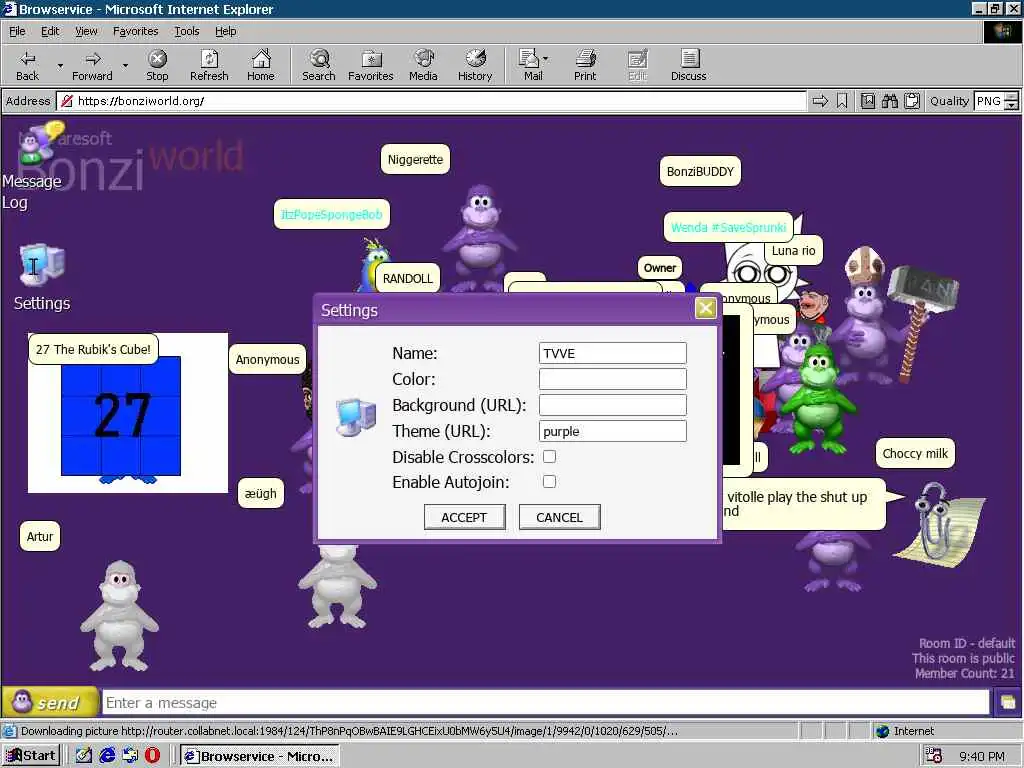
Task: Click the Internet Explorer quick launch icon
Action: 107,756
